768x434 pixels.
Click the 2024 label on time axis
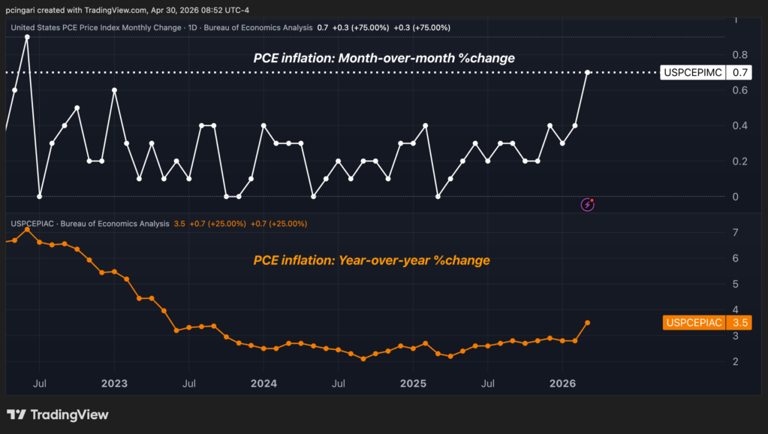coord(263,383)
